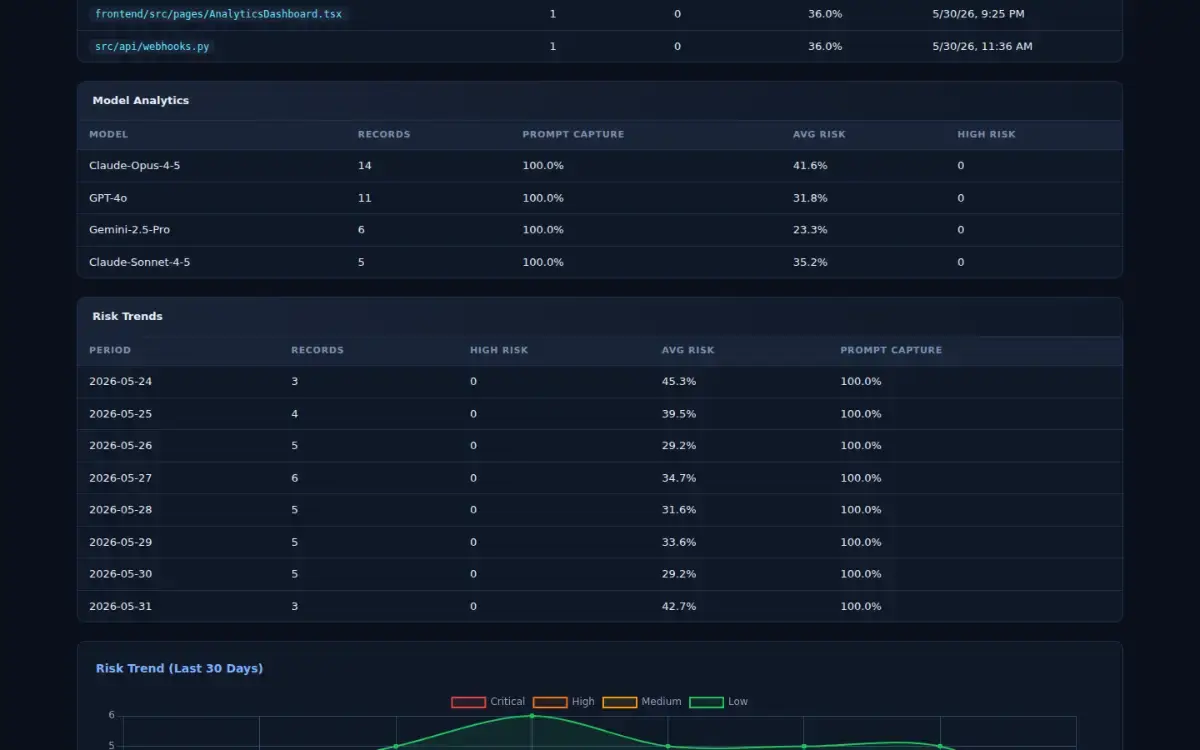Image resolution: width=1200 pixels, height=750 pixels.
Task: Click the 31.8% avg risk value
Action: coord(810,198)
